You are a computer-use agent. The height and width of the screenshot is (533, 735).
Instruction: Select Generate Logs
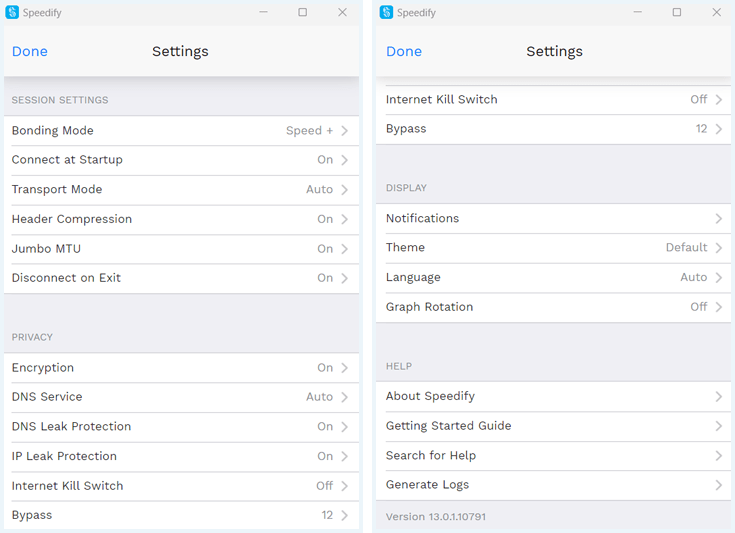pyautogui.click(x=553, y=485)
